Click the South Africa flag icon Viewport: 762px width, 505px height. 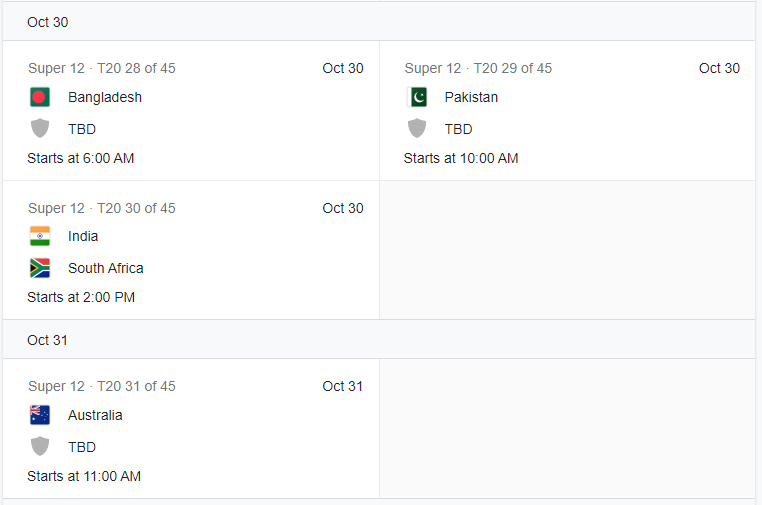click(40, 268)
